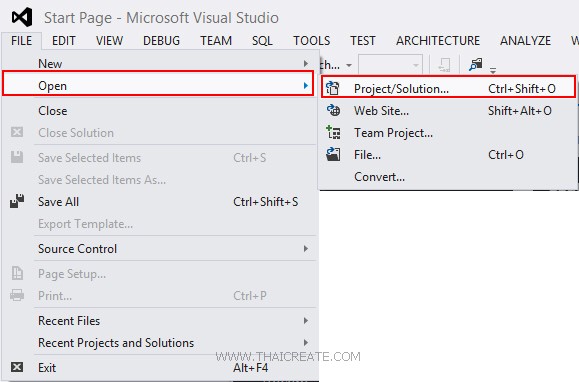Open the toolbar overflow options arrow

(x=493, y=70)
